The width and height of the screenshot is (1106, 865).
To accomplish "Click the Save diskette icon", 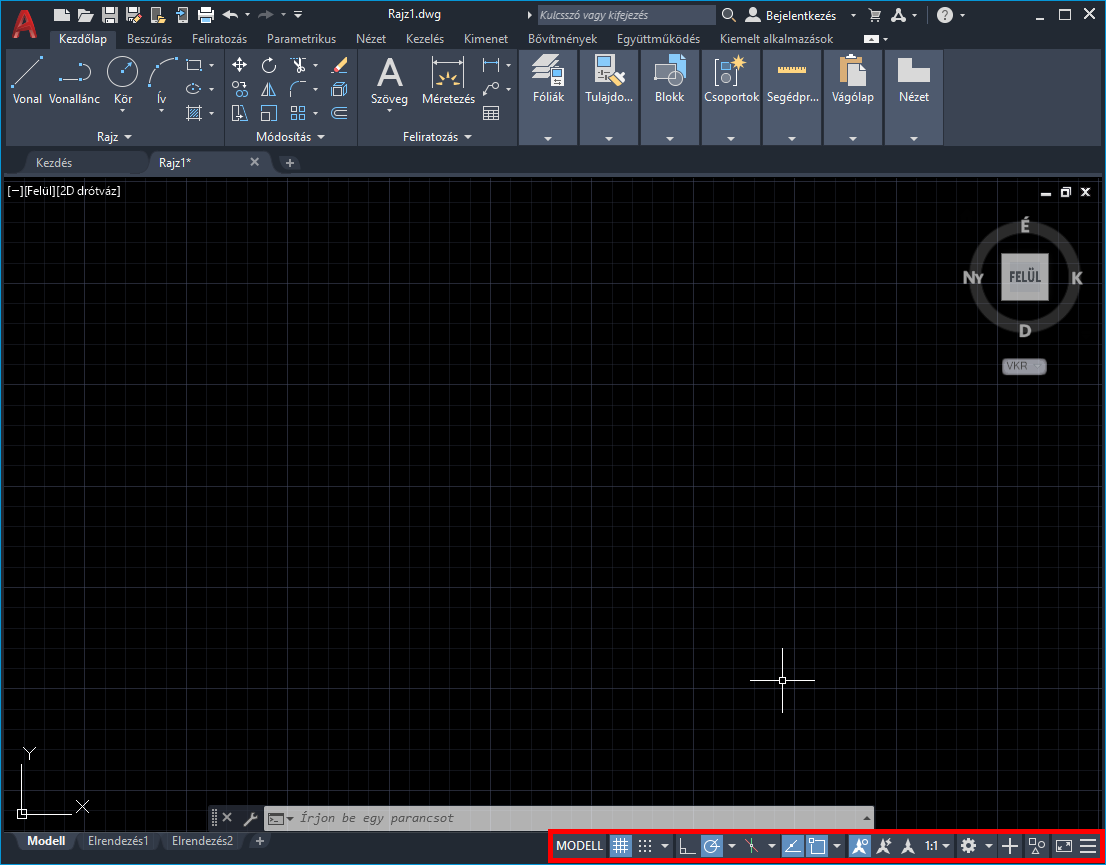I will tap(109, 15).
